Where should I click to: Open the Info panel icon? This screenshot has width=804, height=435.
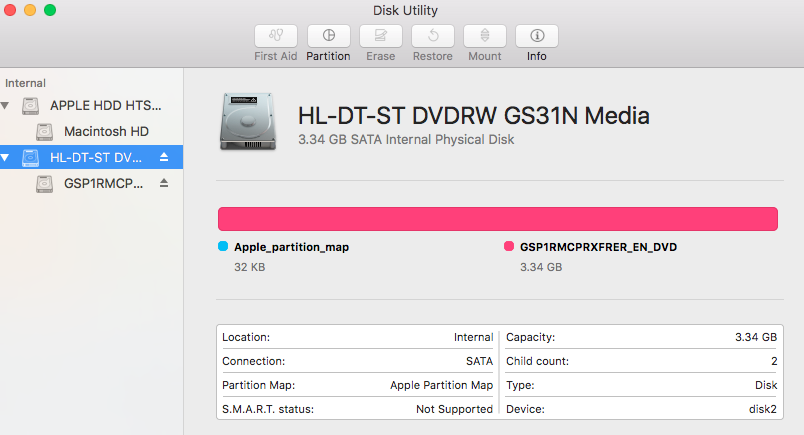pyautogui.click(x=537, y=35)
